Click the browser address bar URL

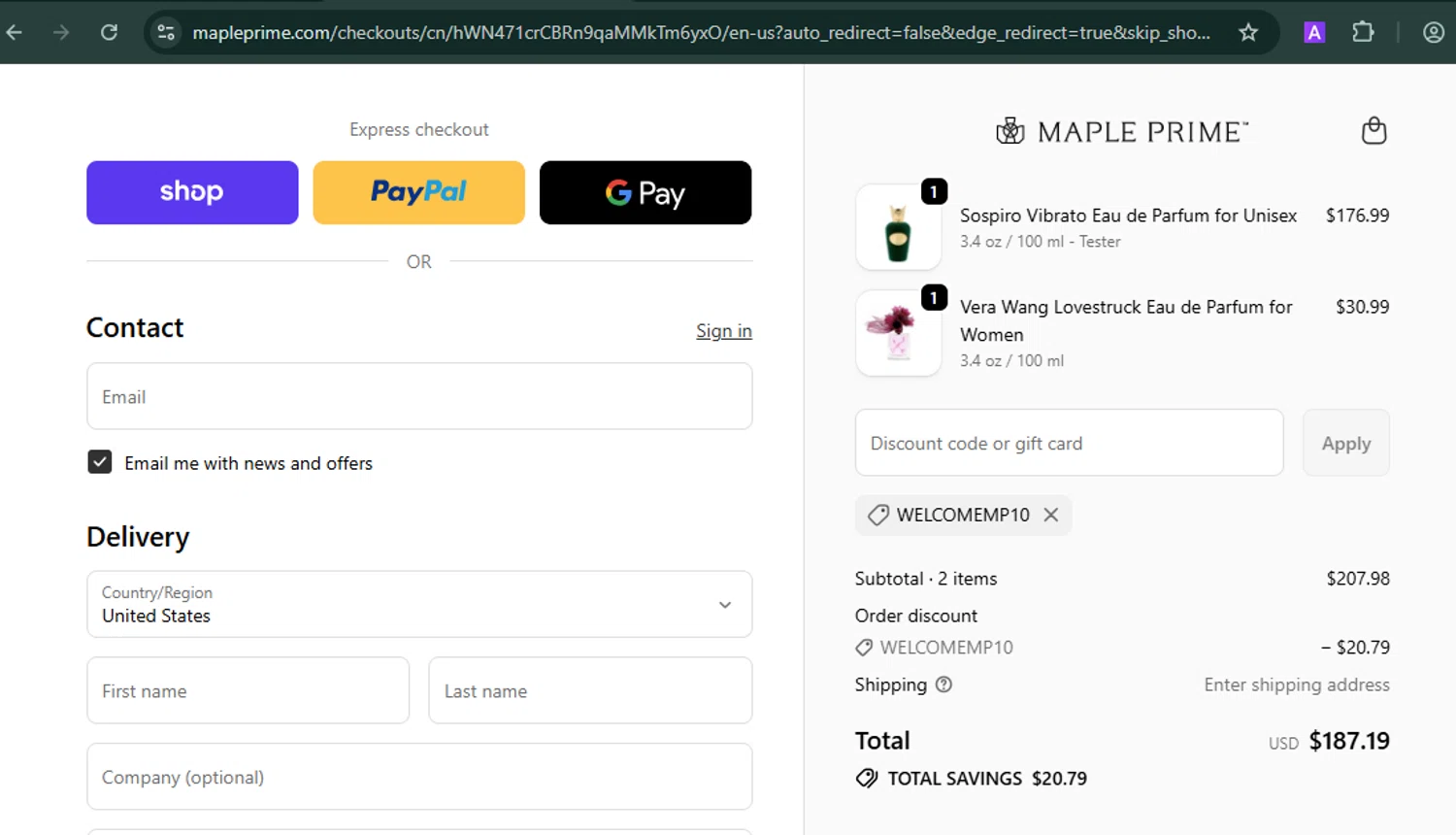[x=701, y=32]
